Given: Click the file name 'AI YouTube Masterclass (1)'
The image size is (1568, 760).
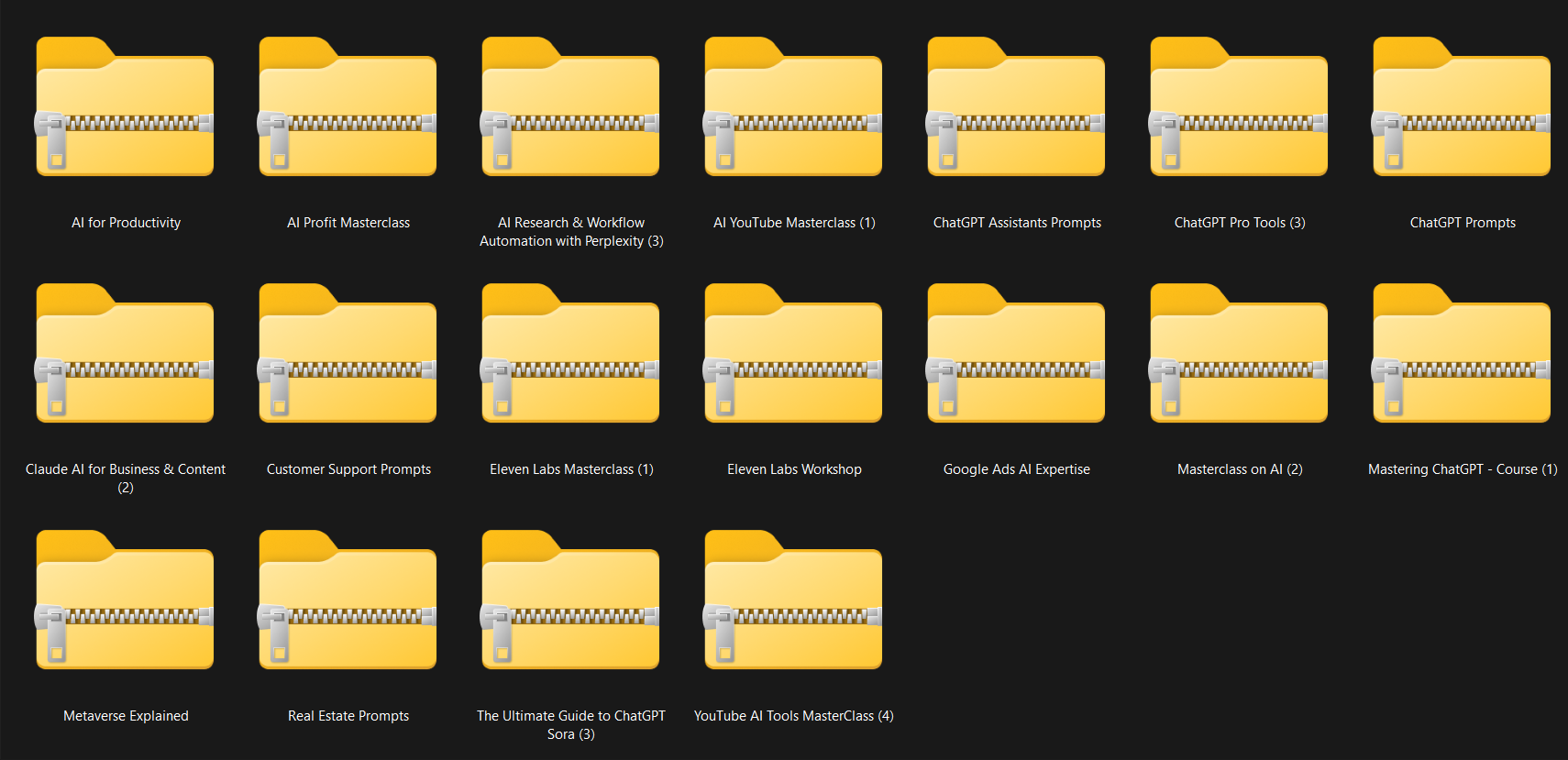Looking at the screenshot, I should coord(794,223).
